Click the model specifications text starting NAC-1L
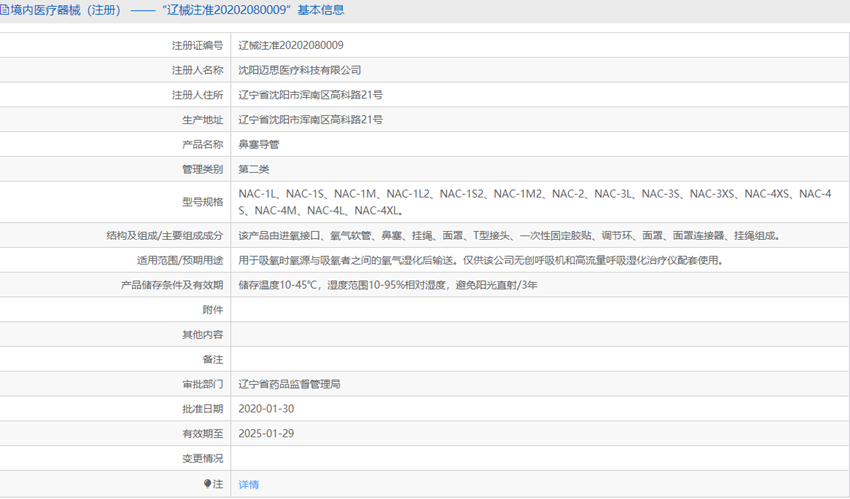The image size is (850, 499). pyautogui.click(x=535, y=202)
